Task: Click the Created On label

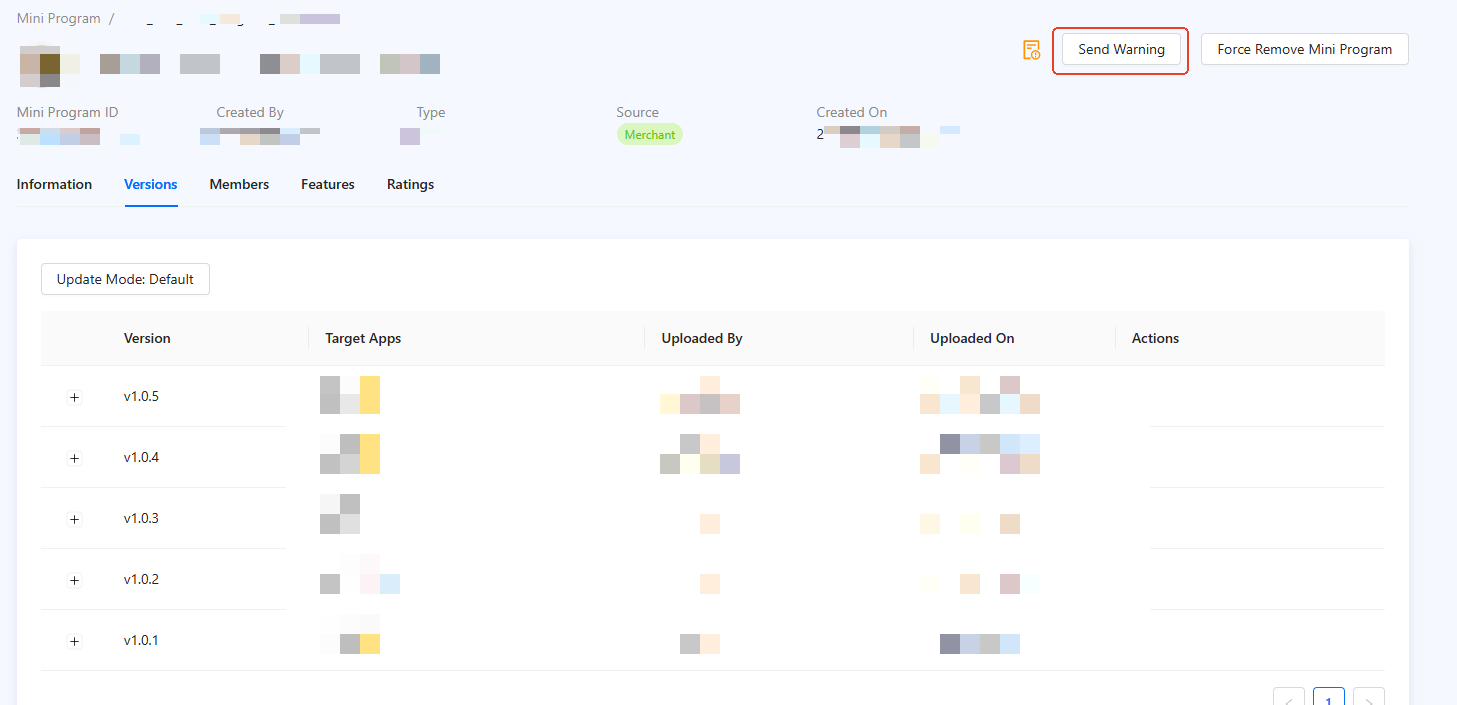Action: (x=852, y=112)
